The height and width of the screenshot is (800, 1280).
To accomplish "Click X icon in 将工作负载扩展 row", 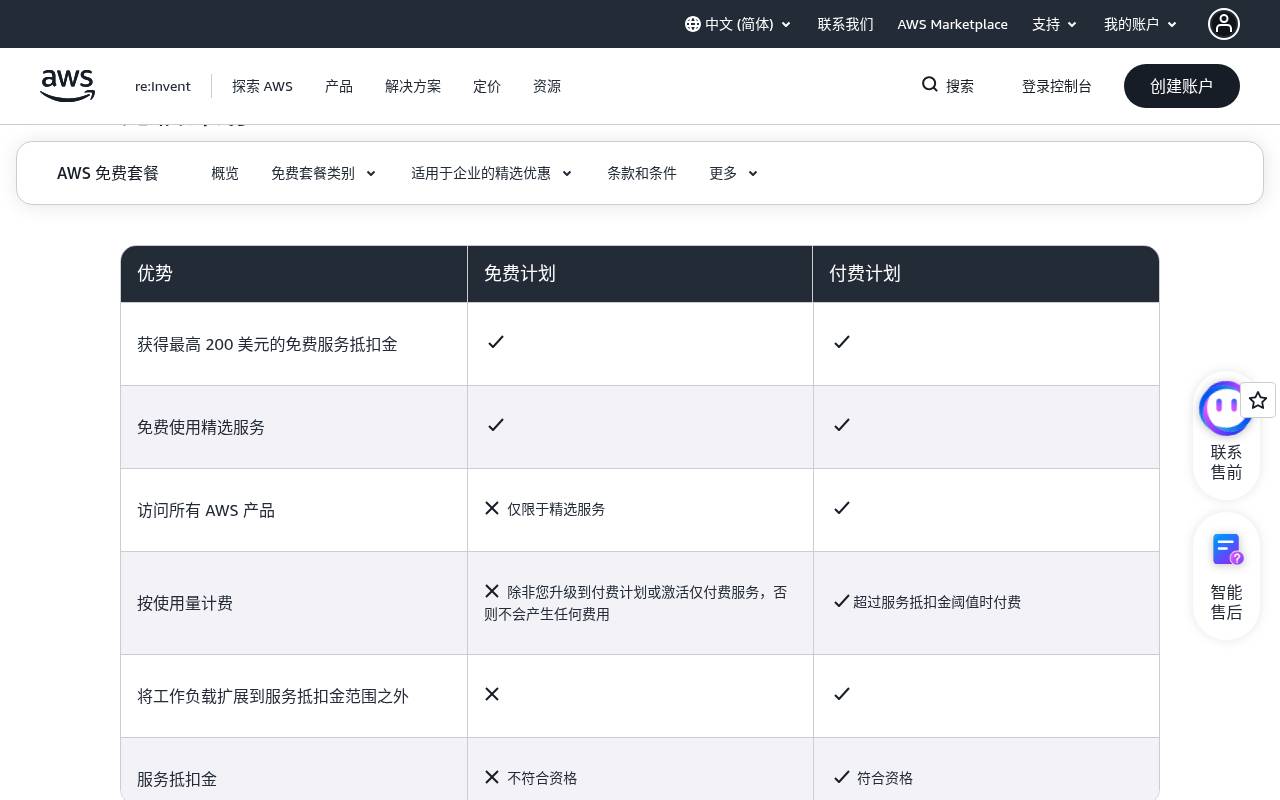I will 492,694.
